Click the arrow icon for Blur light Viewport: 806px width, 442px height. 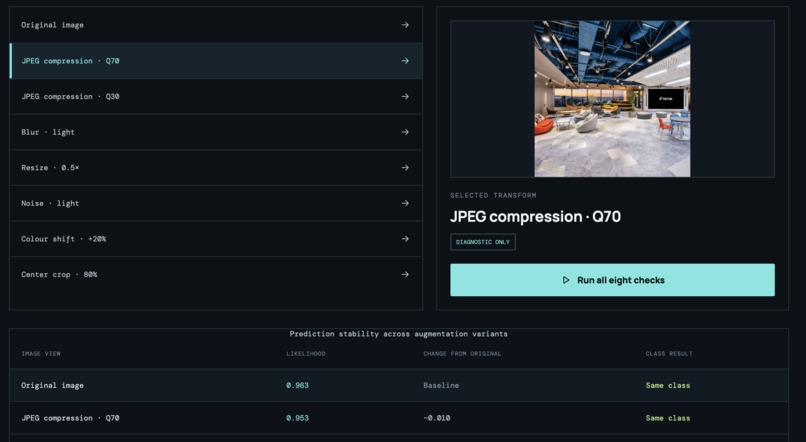click(405, 132)
